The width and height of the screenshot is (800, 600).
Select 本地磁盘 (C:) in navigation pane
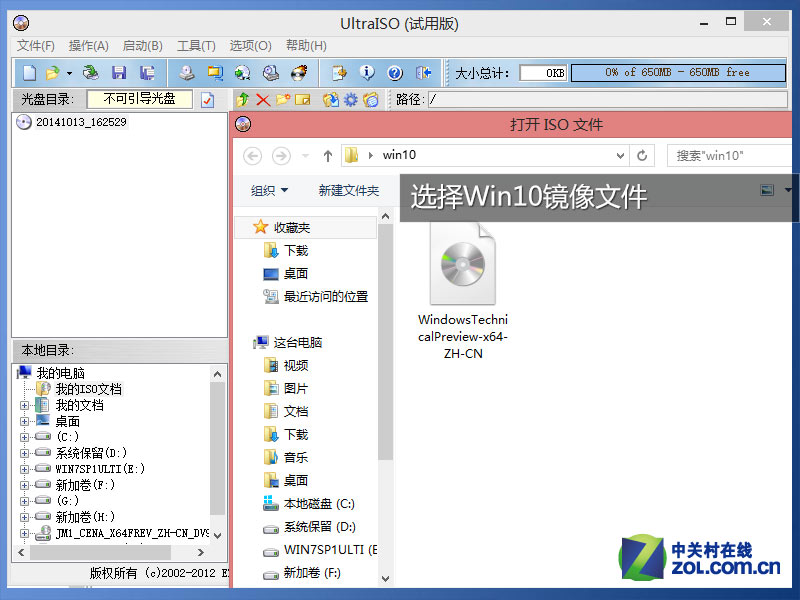pyautogui.click(x=319, y=504)
